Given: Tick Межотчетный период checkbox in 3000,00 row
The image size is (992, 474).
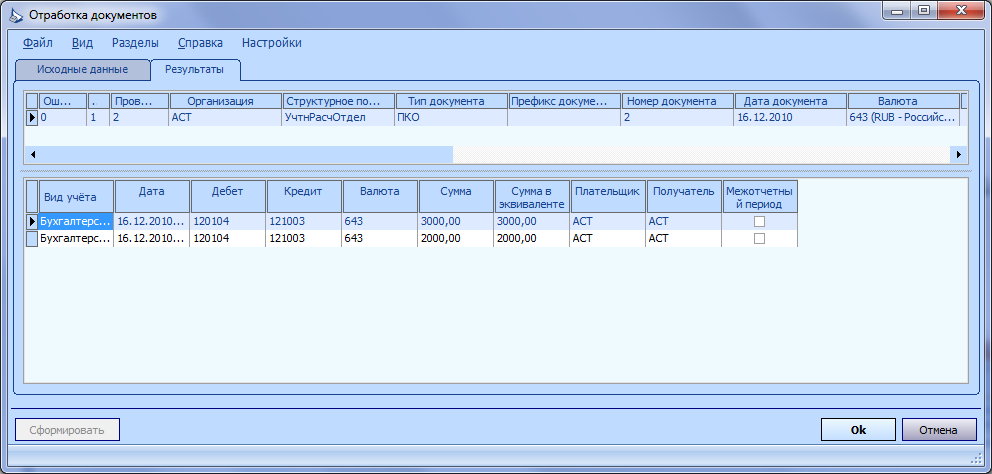Looking at the screenshot, I should (x=760, y=221).
